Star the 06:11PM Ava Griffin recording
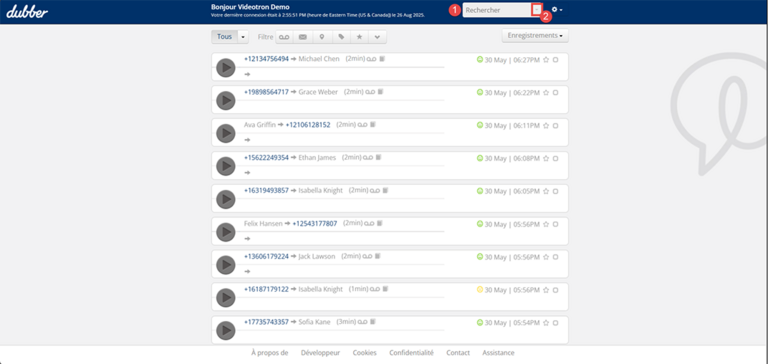The image size is (768, 364). pyautogui.click(x=546, y=125)
